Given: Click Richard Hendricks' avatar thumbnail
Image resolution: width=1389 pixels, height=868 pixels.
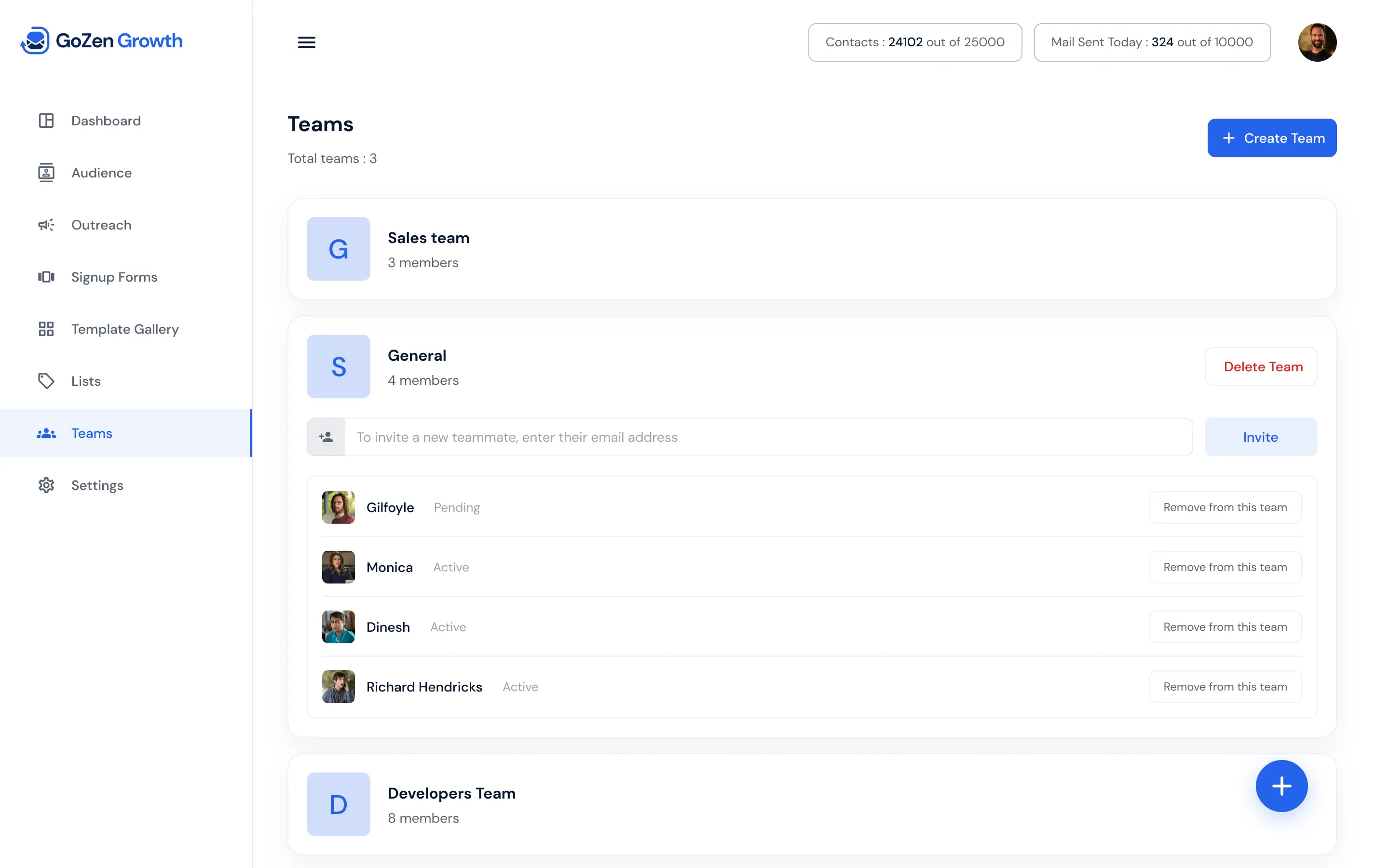Looking at the screenshot, I should tap(338, 687).
